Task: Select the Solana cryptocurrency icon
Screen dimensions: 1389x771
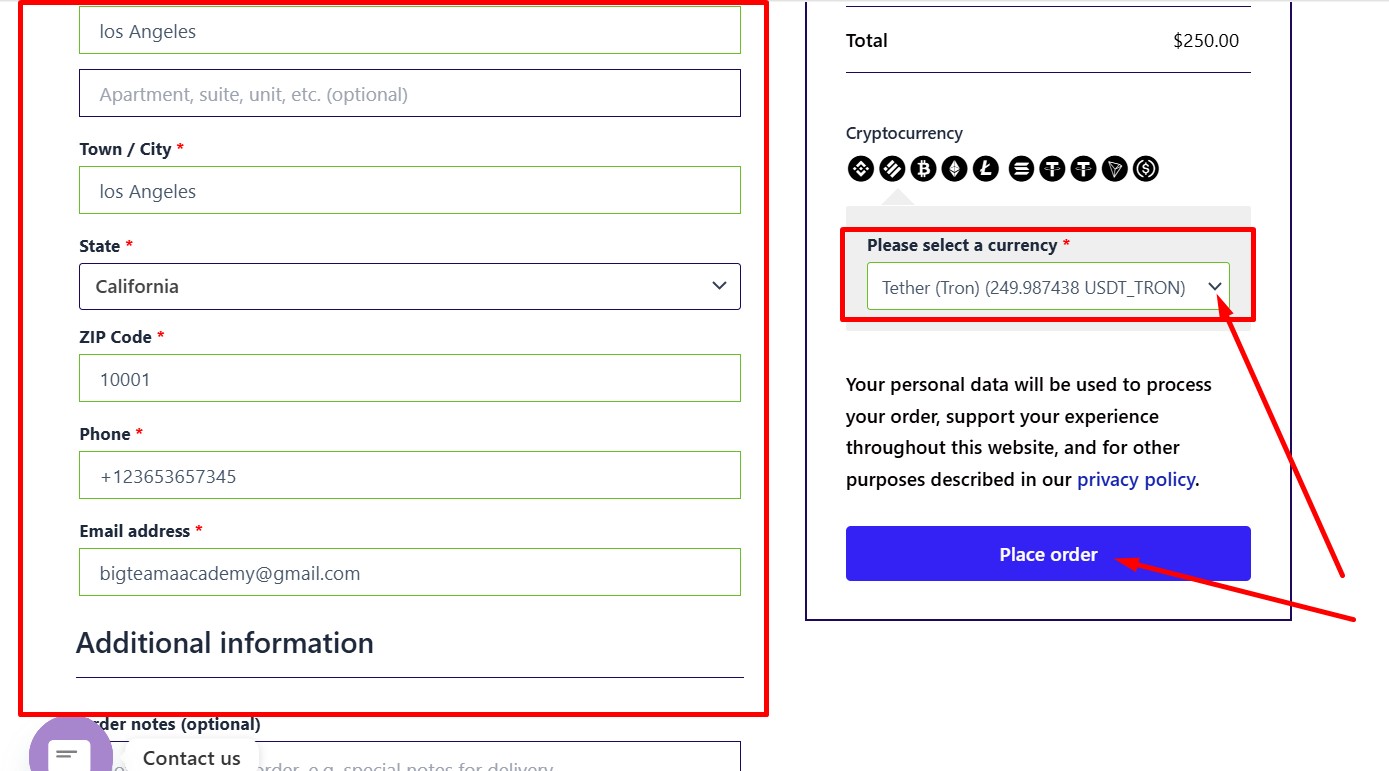Action: pyautogui.click(x=1020, y=168)
